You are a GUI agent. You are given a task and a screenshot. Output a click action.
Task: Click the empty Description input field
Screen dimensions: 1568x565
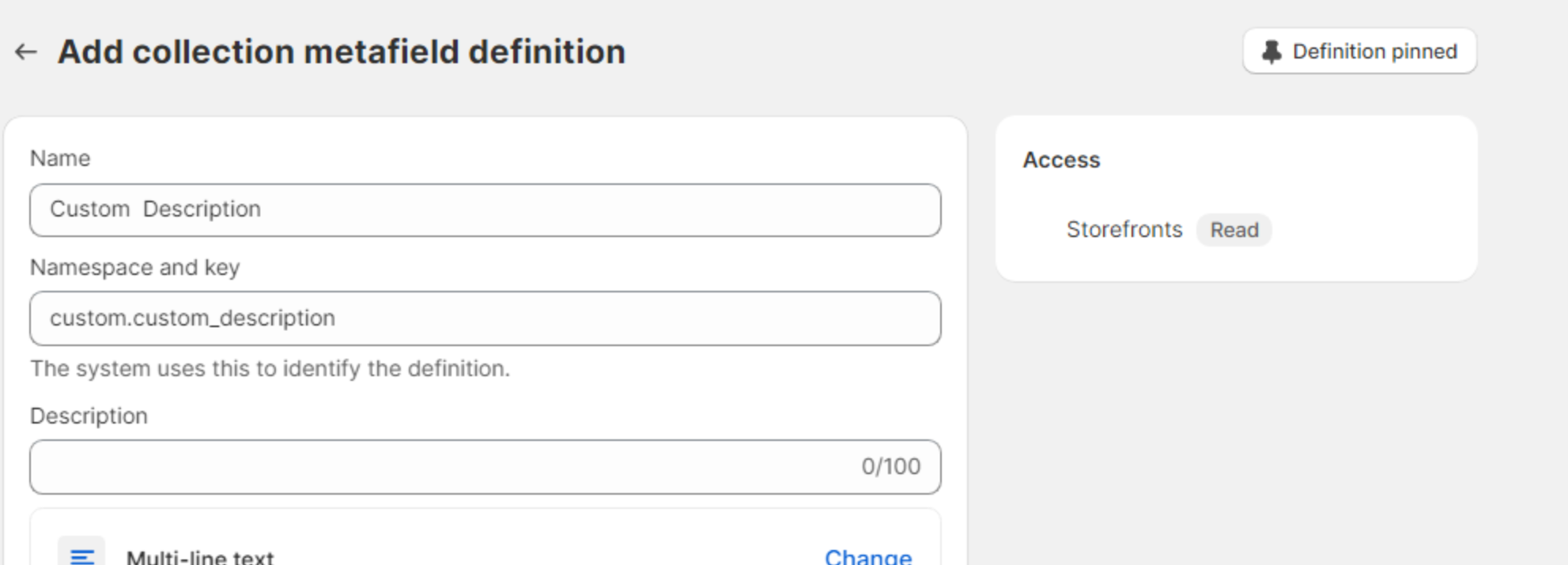coord(486,467)
